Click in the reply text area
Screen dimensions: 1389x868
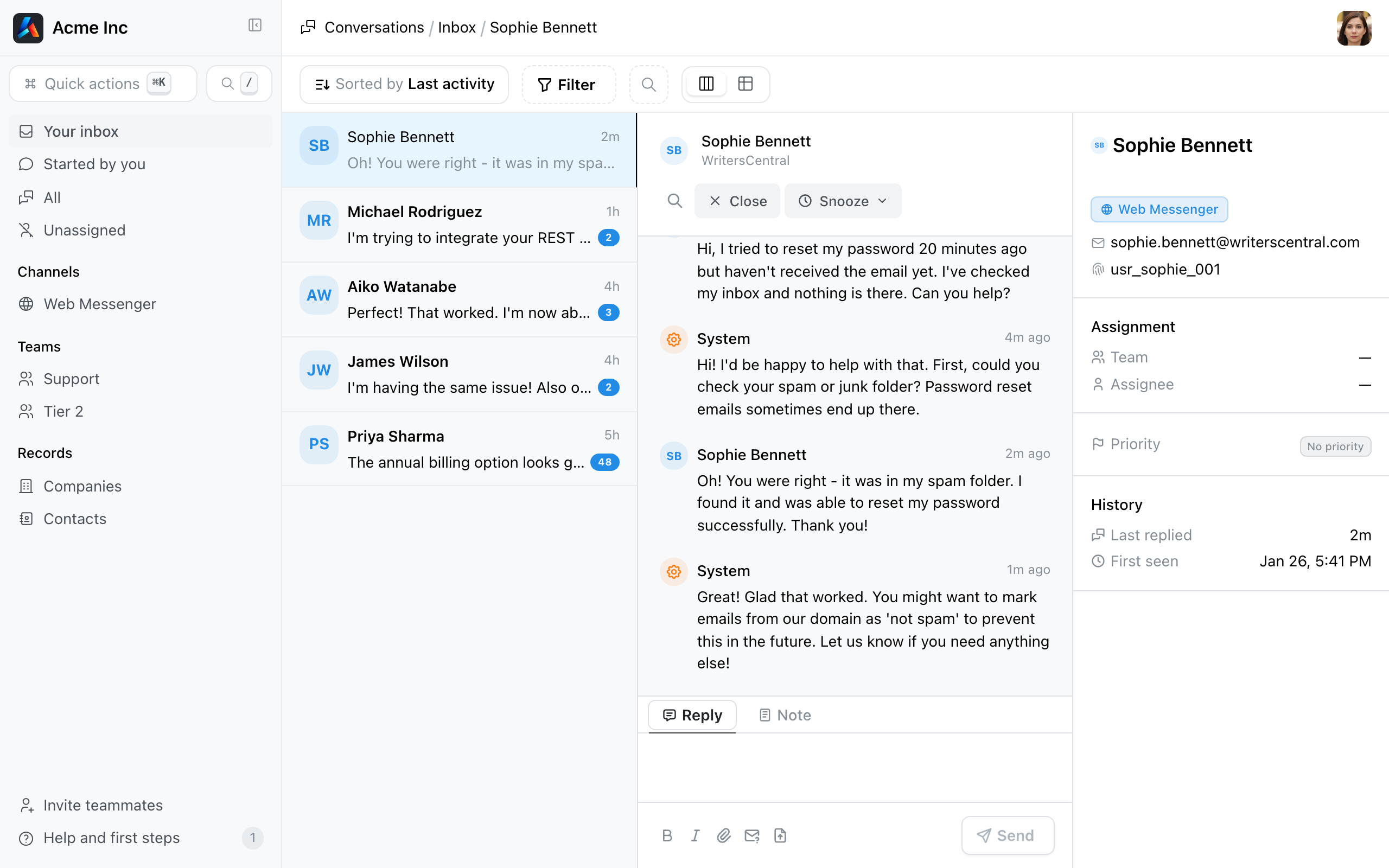point(855,768)
